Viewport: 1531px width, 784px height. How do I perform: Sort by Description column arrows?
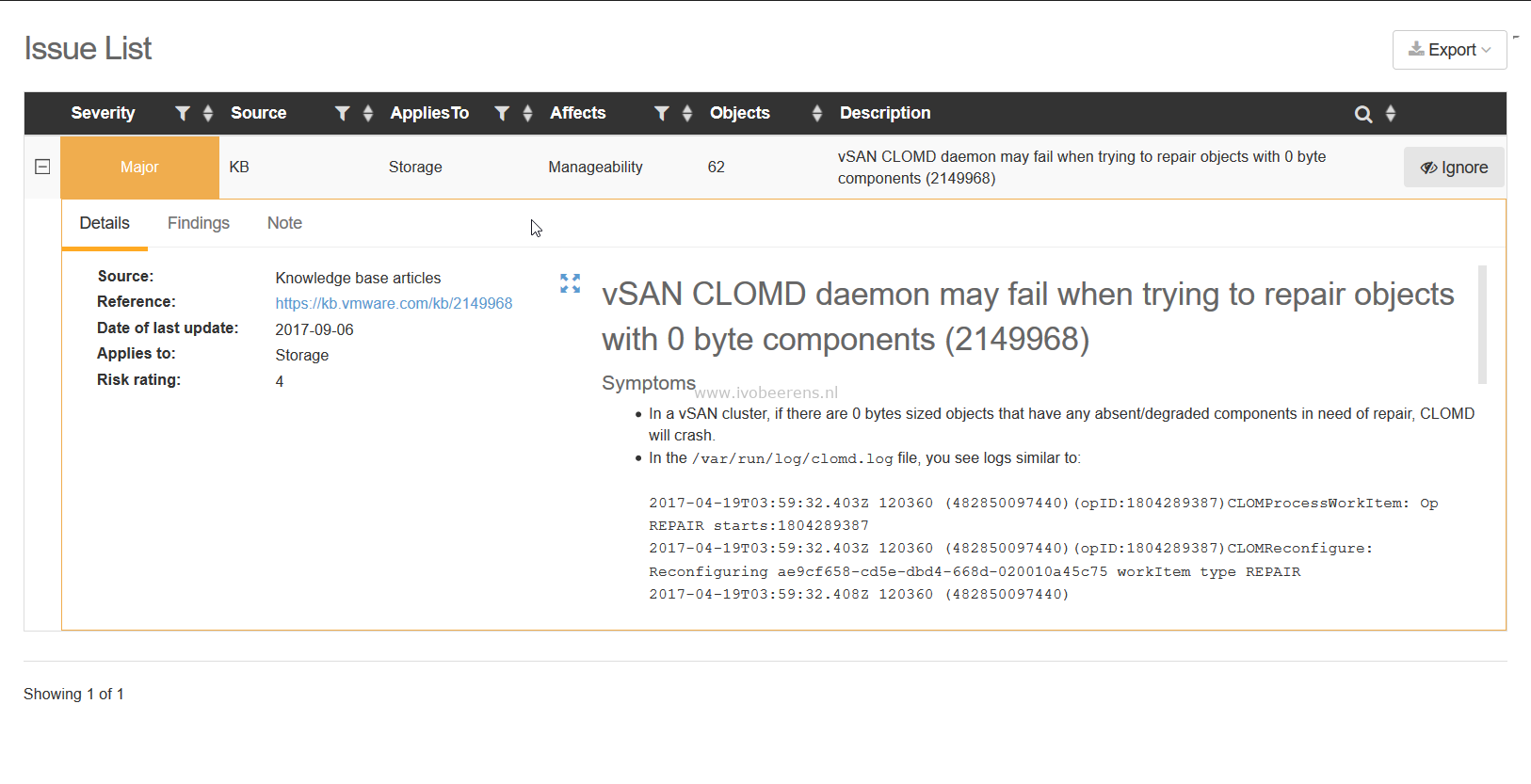tap(1391, 113)
